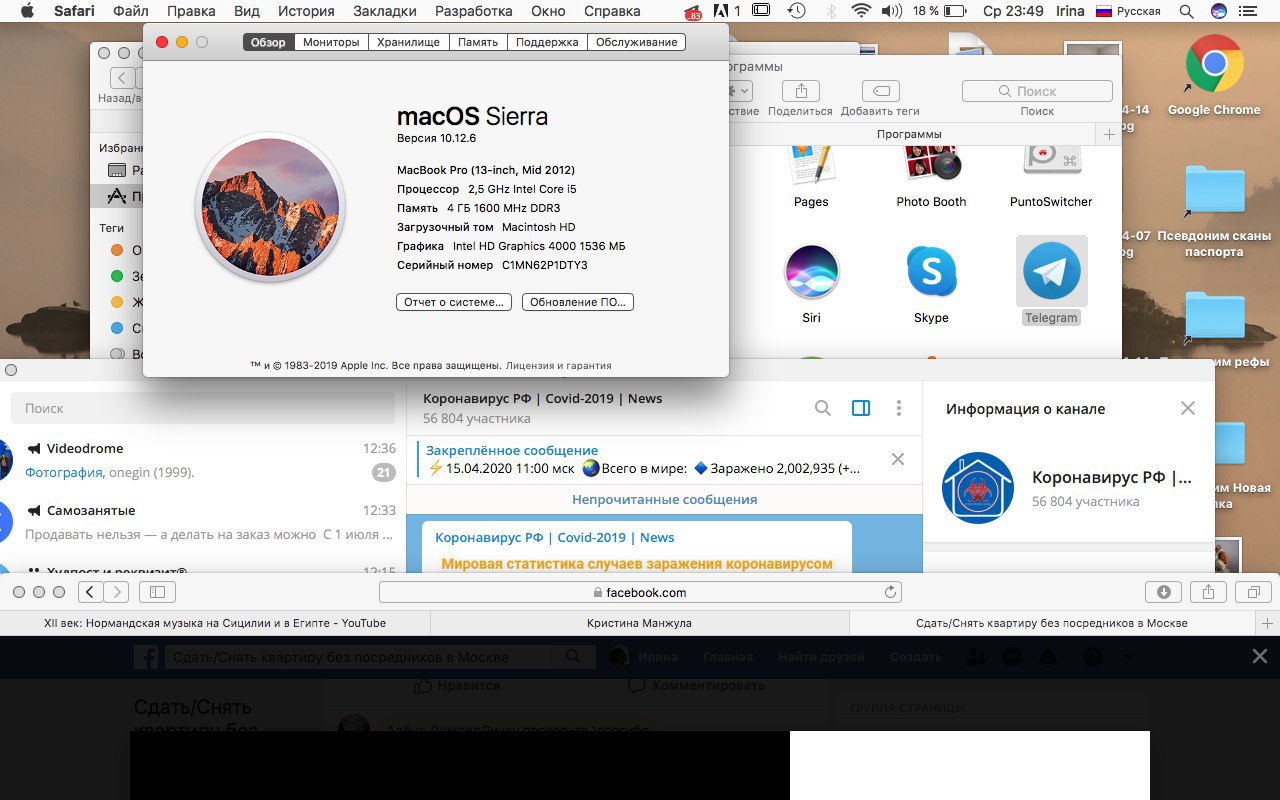Select Siri app in Finder Programs window
This screenshot has width=1280, height=800.
tap(811, 283)
